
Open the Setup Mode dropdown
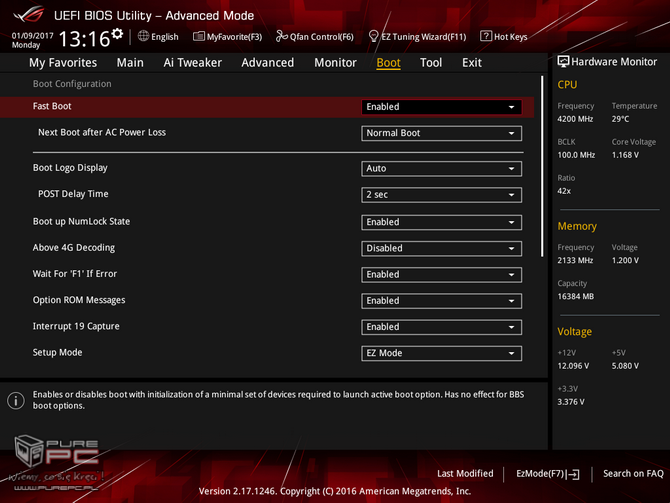441,353
